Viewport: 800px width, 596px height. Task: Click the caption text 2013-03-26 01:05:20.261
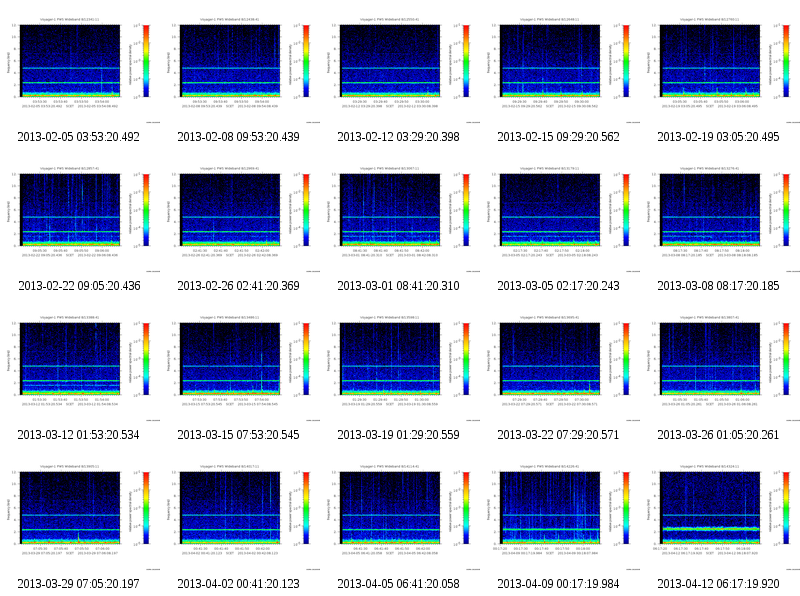pos(718,435)
